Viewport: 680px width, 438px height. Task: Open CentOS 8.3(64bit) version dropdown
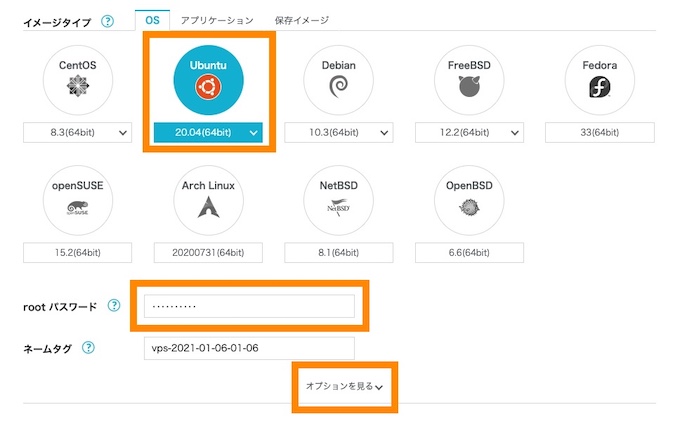click(78, 133)
